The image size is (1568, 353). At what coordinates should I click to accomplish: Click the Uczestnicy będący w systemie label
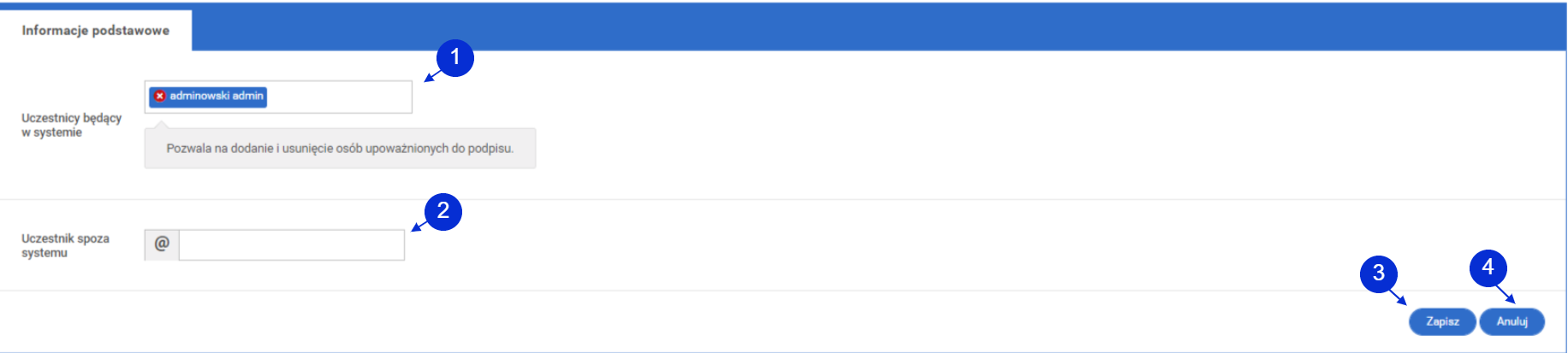72,125
